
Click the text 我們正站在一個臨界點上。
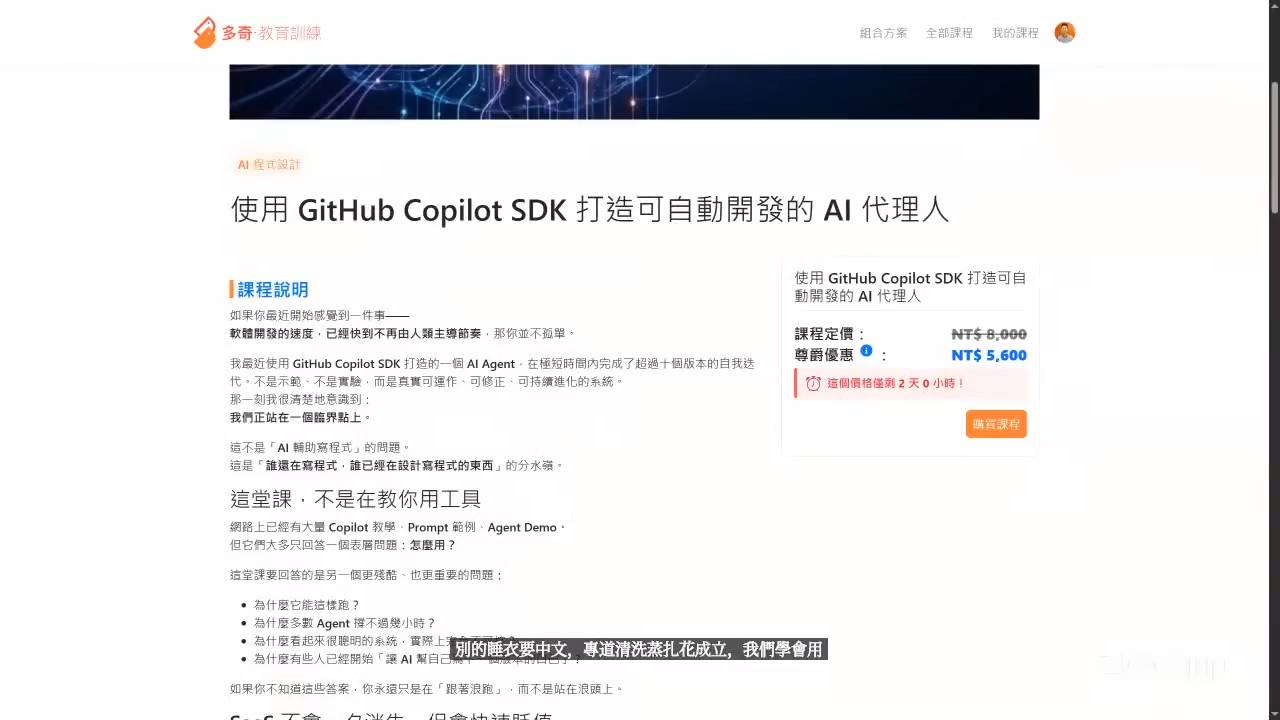click(x=301, y=417)
